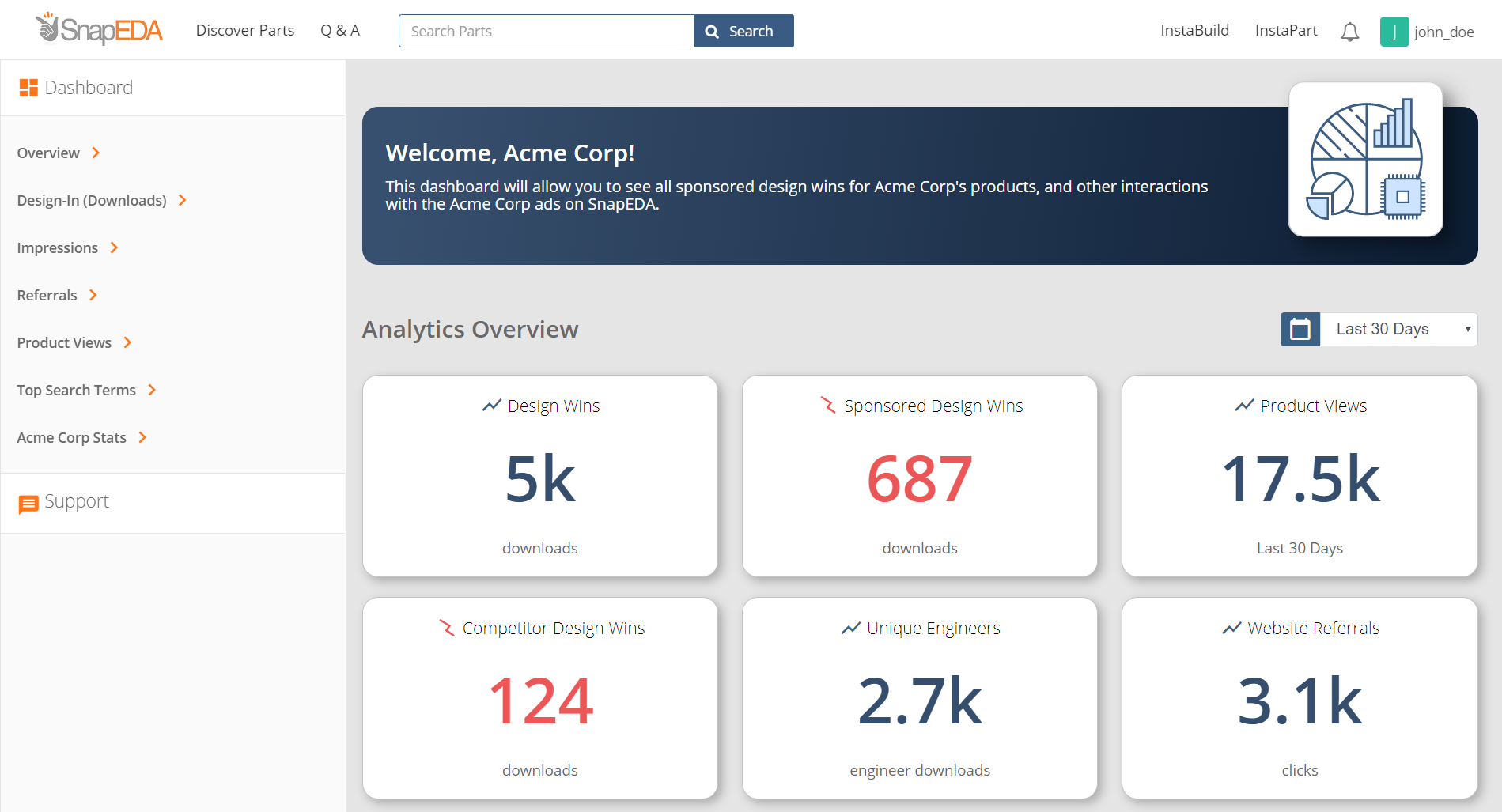Click the Support chat bubble icon
This screenshot has width=1502, height=812.
tap(28, 504)
